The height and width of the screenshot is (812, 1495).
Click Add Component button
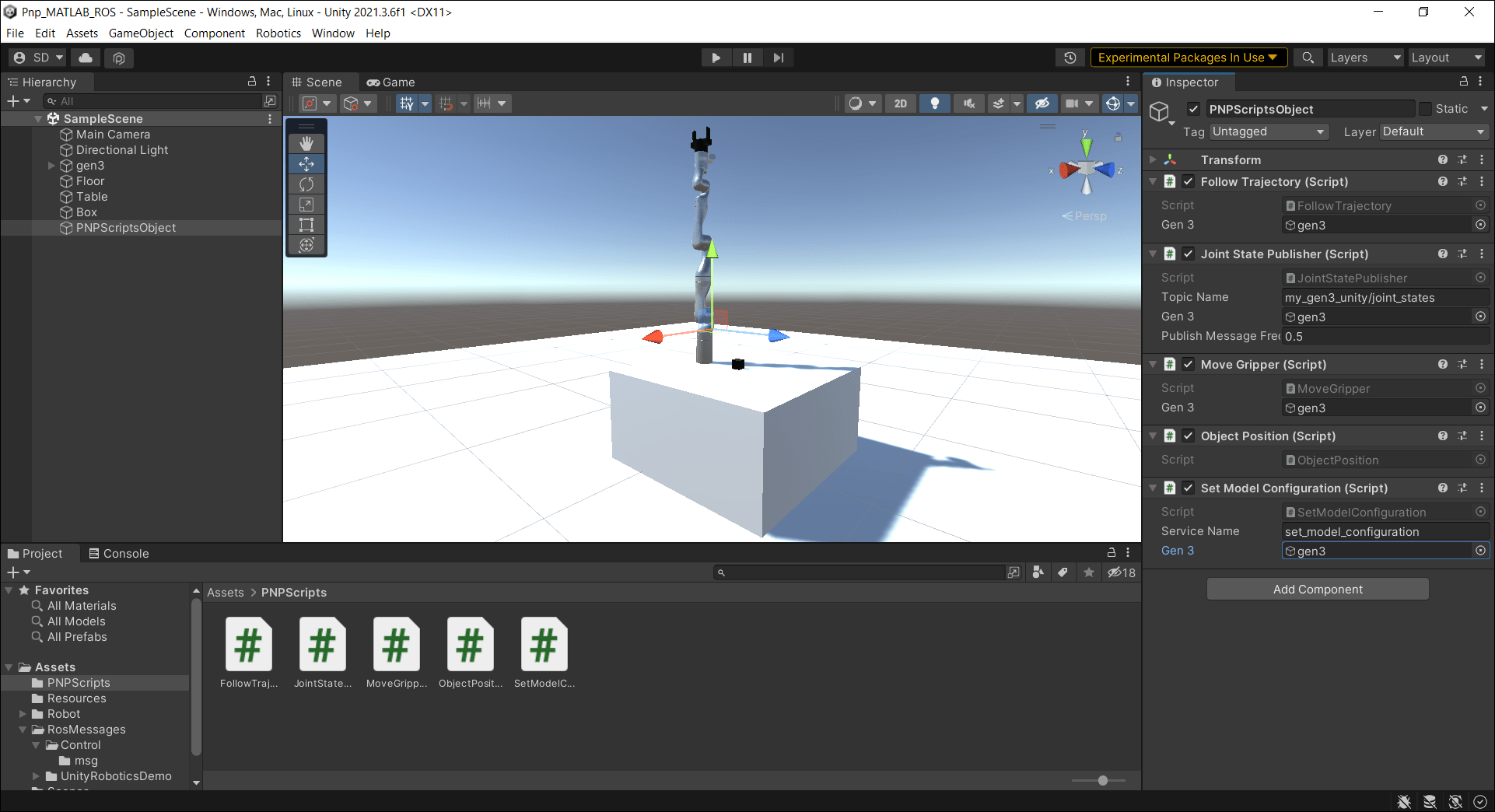tap(1318, 590)
